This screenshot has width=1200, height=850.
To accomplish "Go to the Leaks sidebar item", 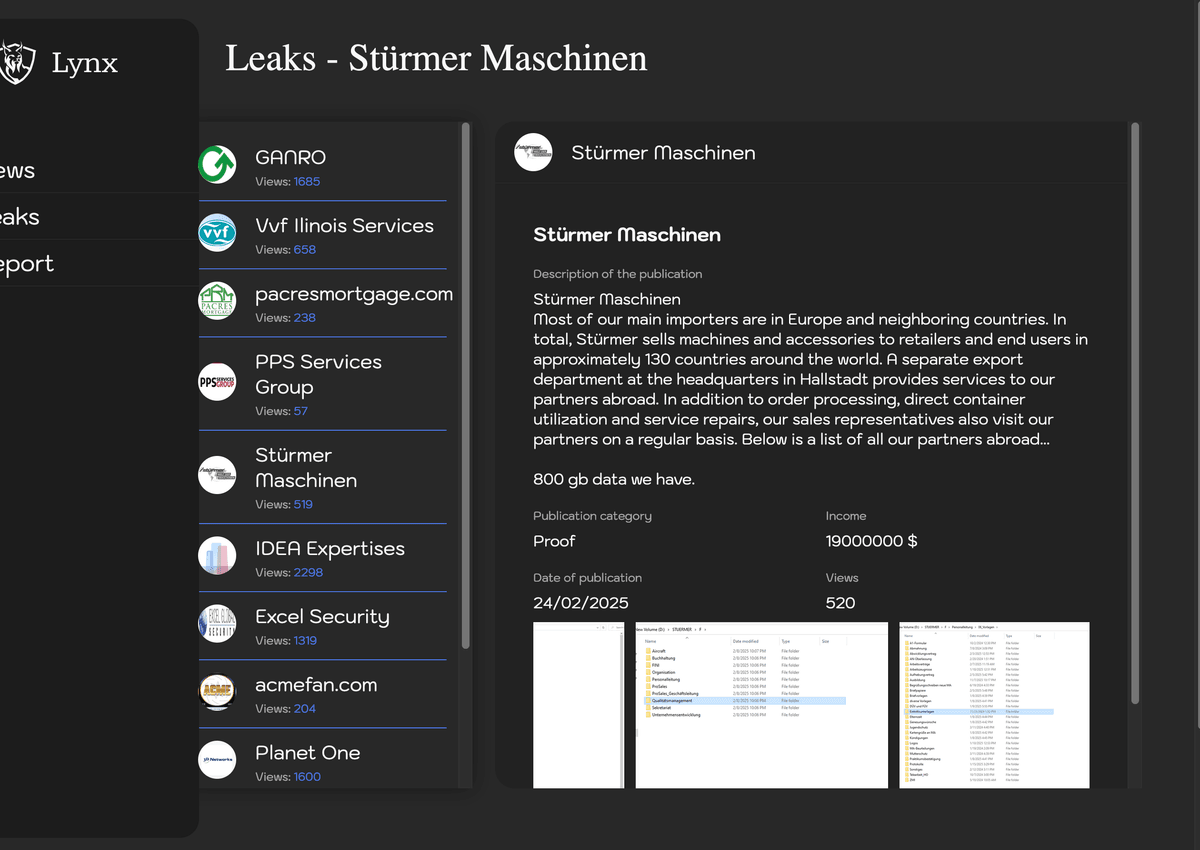I will click(x=99, y=217).
